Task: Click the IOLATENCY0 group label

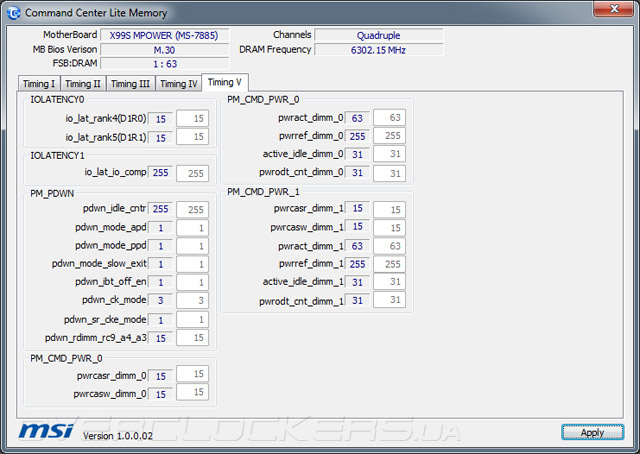Action: coord(57,100)
